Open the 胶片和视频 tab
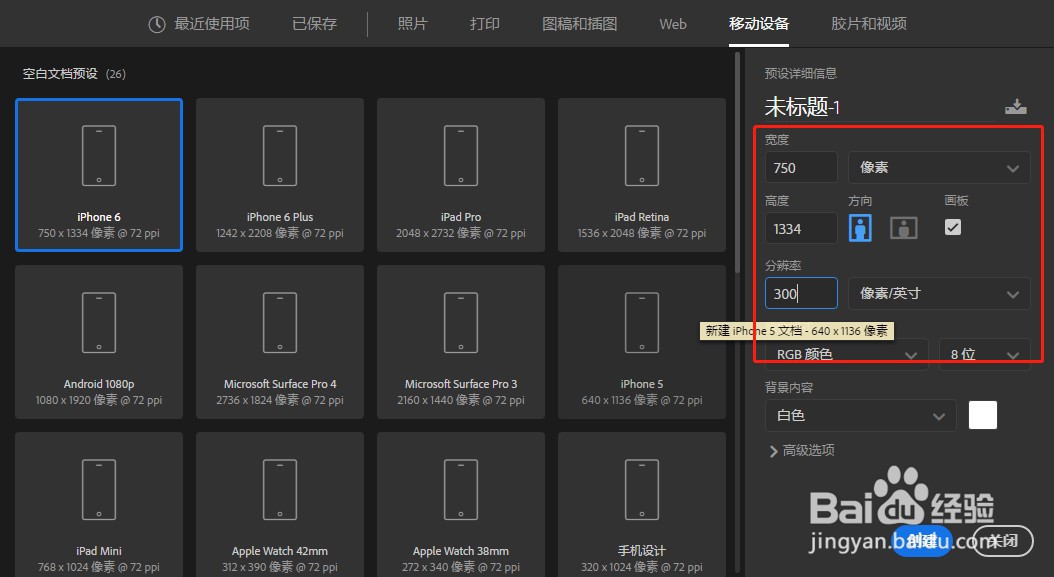This screenshot has width=1054, height=577. (868, 24)
